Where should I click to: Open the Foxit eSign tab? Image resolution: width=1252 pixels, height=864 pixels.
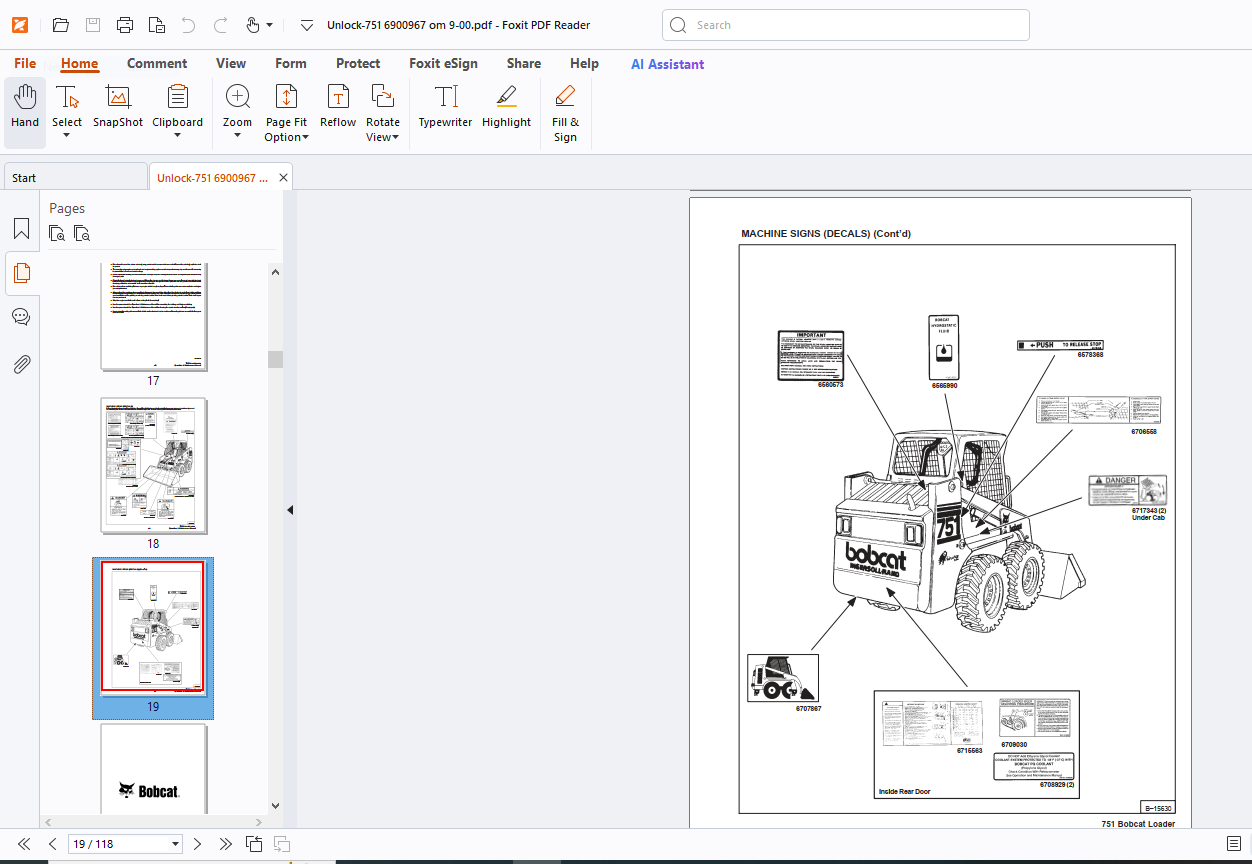click(443, 63)
